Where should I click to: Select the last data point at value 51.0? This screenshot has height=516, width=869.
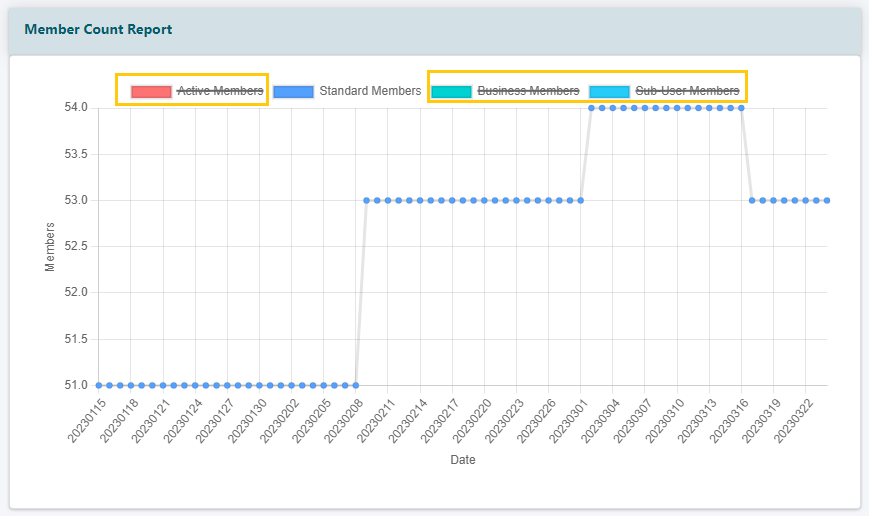tap(355, 385)
